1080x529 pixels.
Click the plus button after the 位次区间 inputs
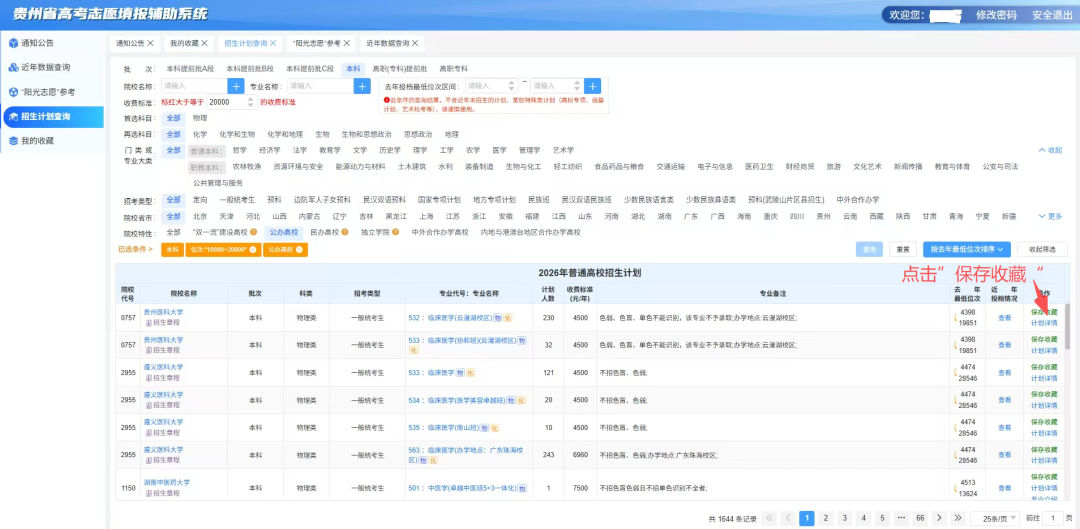592,86
